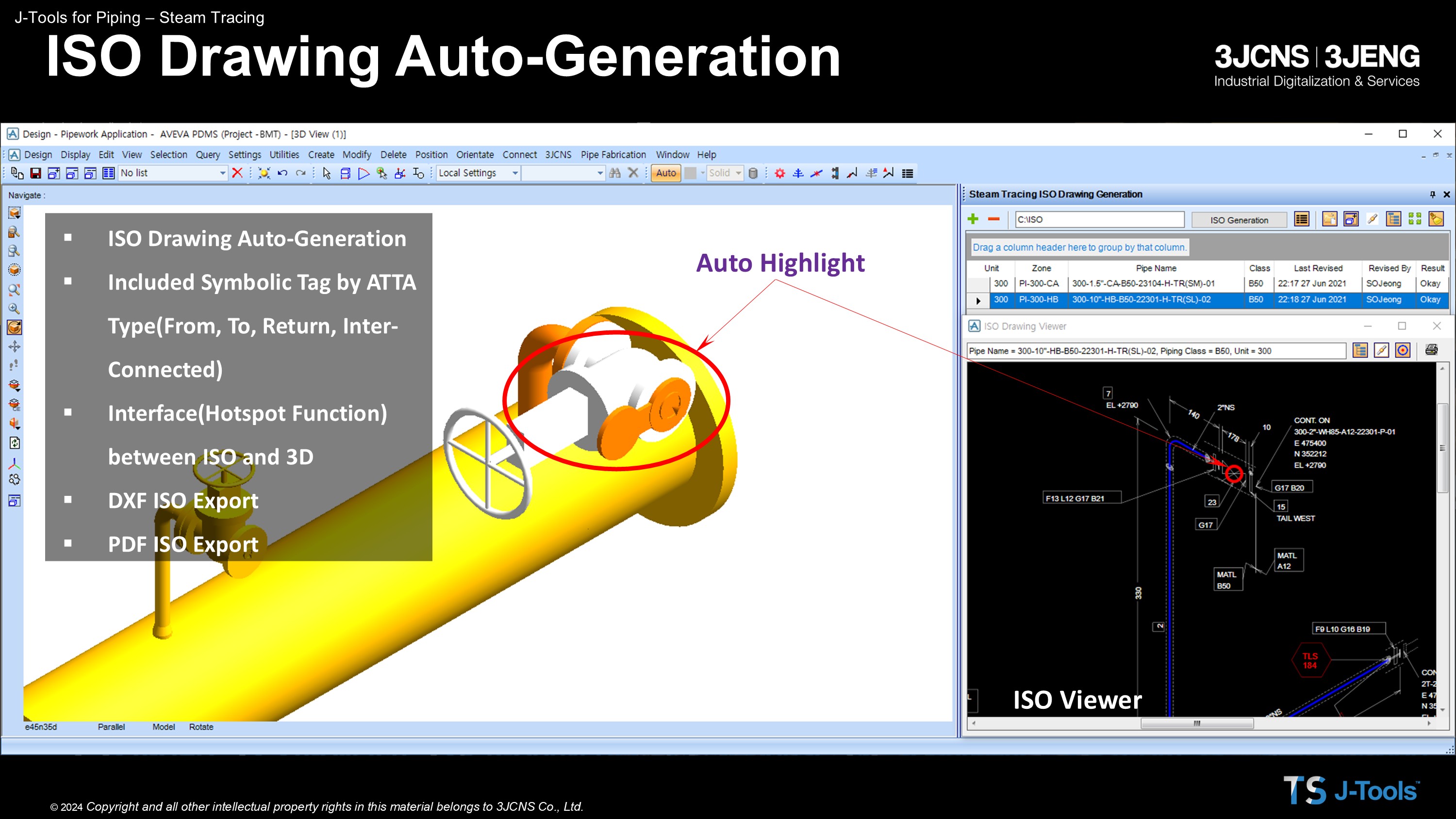Click the footsteps walk mode icon in sidebar
Viewport: 1456px width, 819px height.
[x=14, y=365]
